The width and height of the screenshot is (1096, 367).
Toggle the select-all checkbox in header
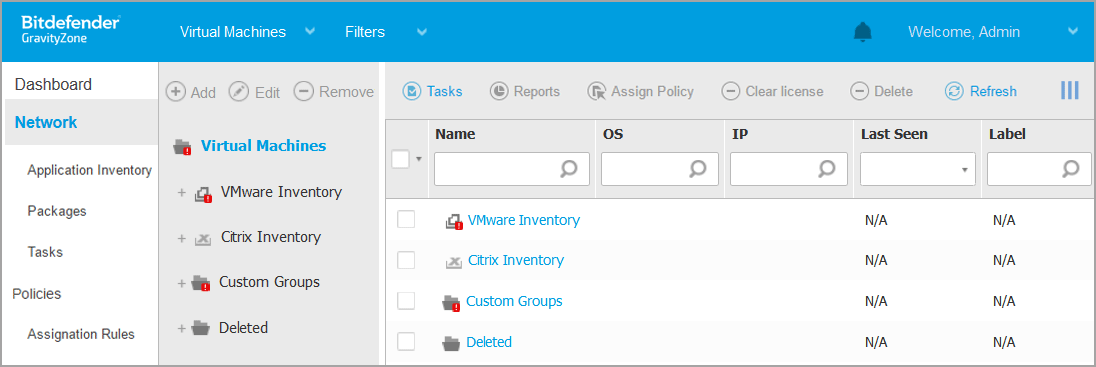401,159
